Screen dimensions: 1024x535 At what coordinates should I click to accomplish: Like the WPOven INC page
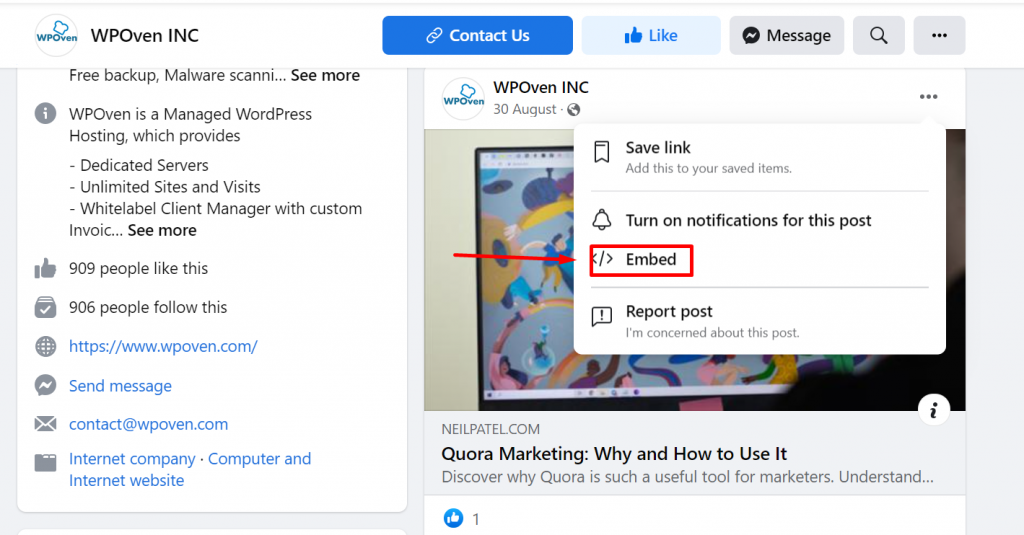tap(651, 35)
